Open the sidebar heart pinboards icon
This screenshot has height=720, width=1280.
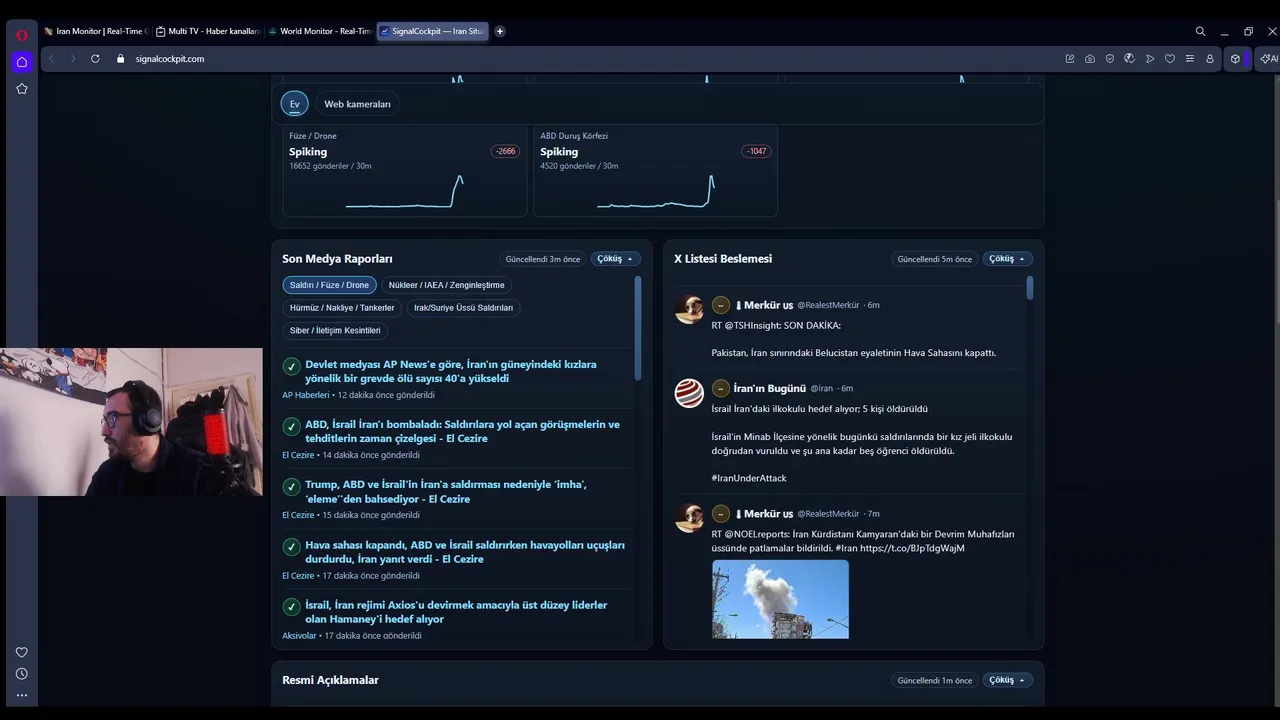click(21, 652)
